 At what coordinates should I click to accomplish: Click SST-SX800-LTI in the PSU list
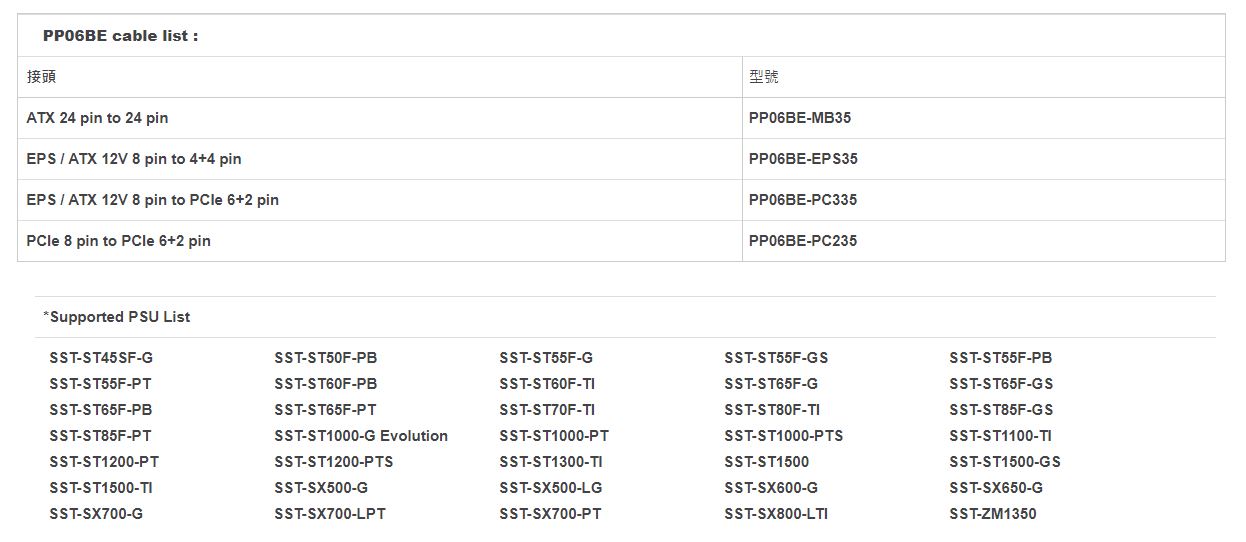point(776,514)
